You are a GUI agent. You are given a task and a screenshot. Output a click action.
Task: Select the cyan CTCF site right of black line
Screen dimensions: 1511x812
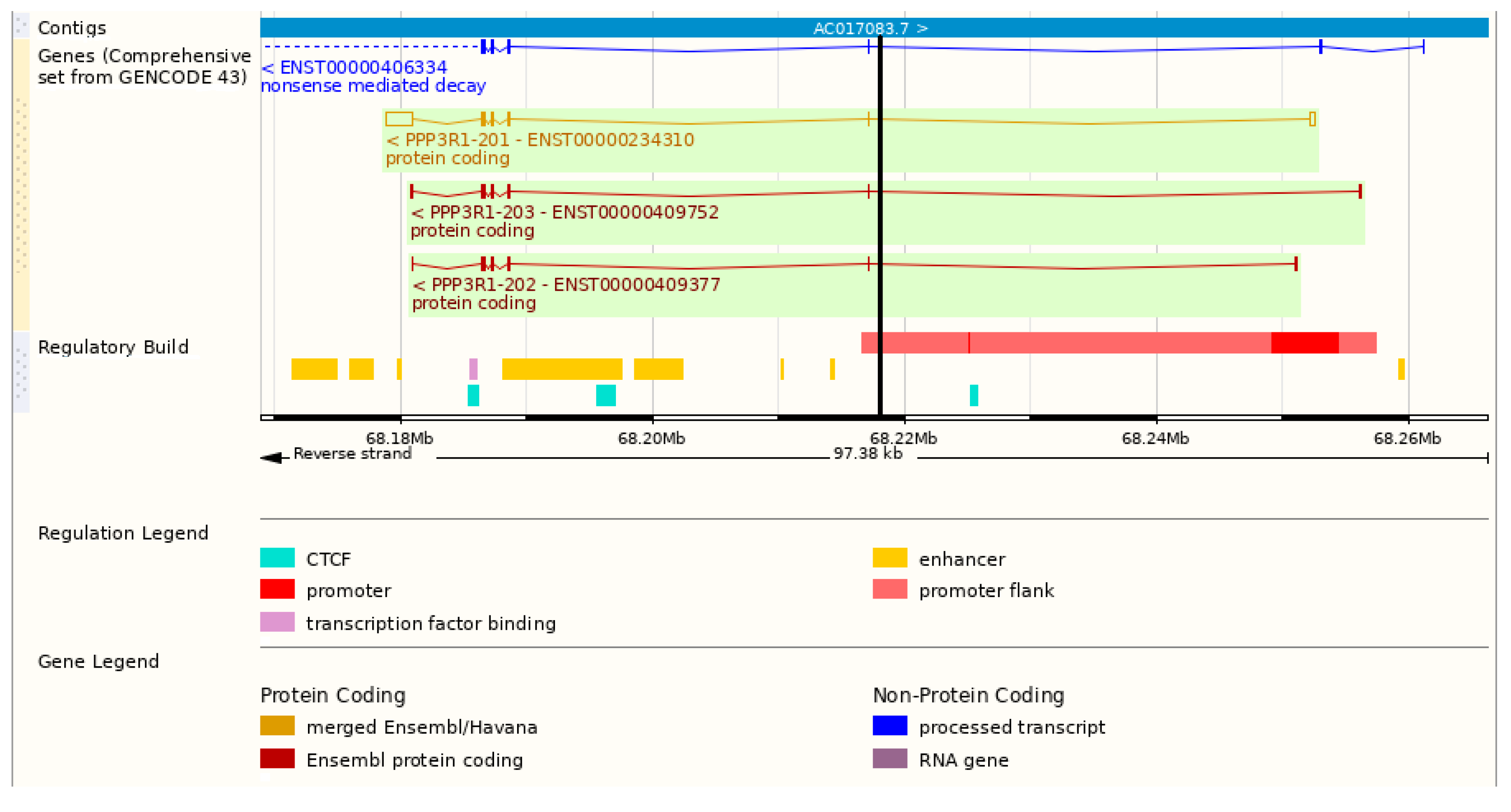(973, 395)
